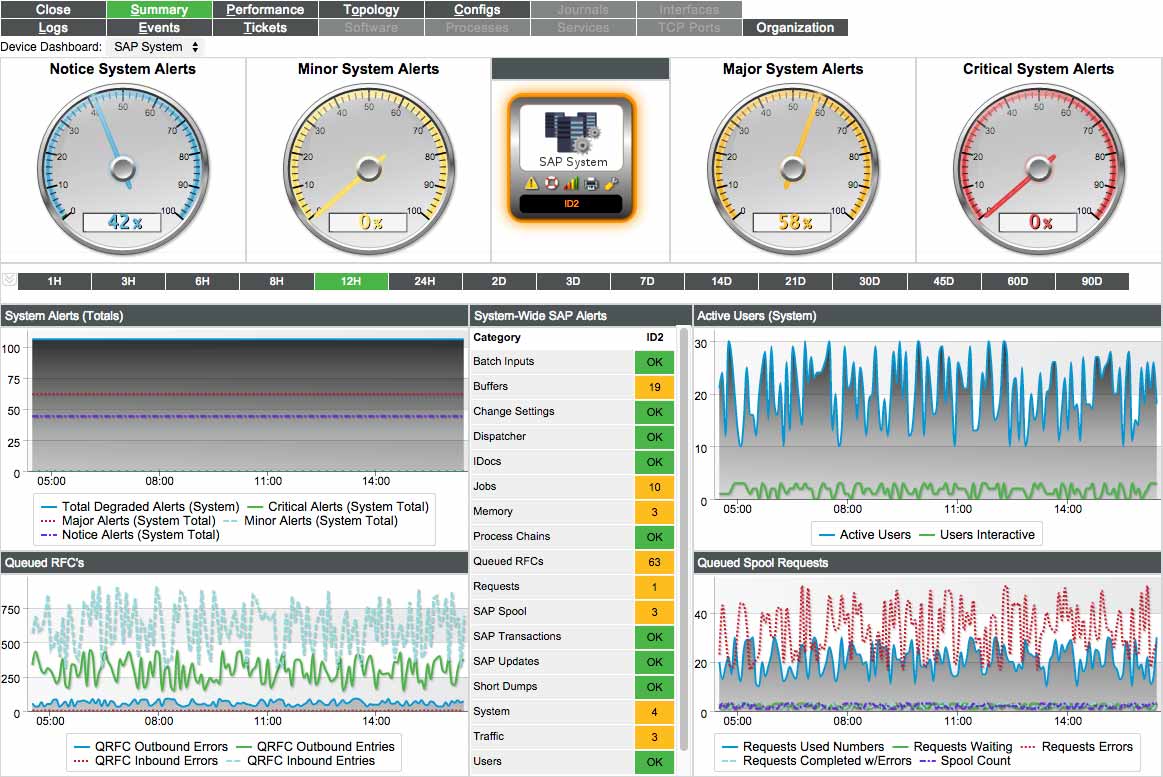Click the Traffic alert value 3
Screen dimensions: 1163x777
pos(654,736)
